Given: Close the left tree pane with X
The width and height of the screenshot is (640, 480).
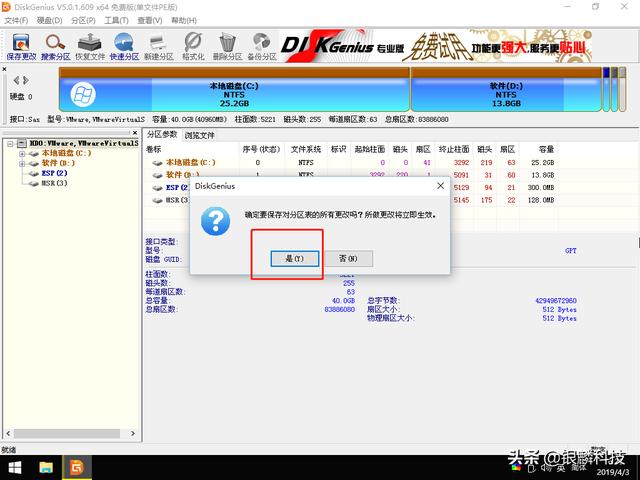Looking at the screenshot, I should [x=135, y=133].
